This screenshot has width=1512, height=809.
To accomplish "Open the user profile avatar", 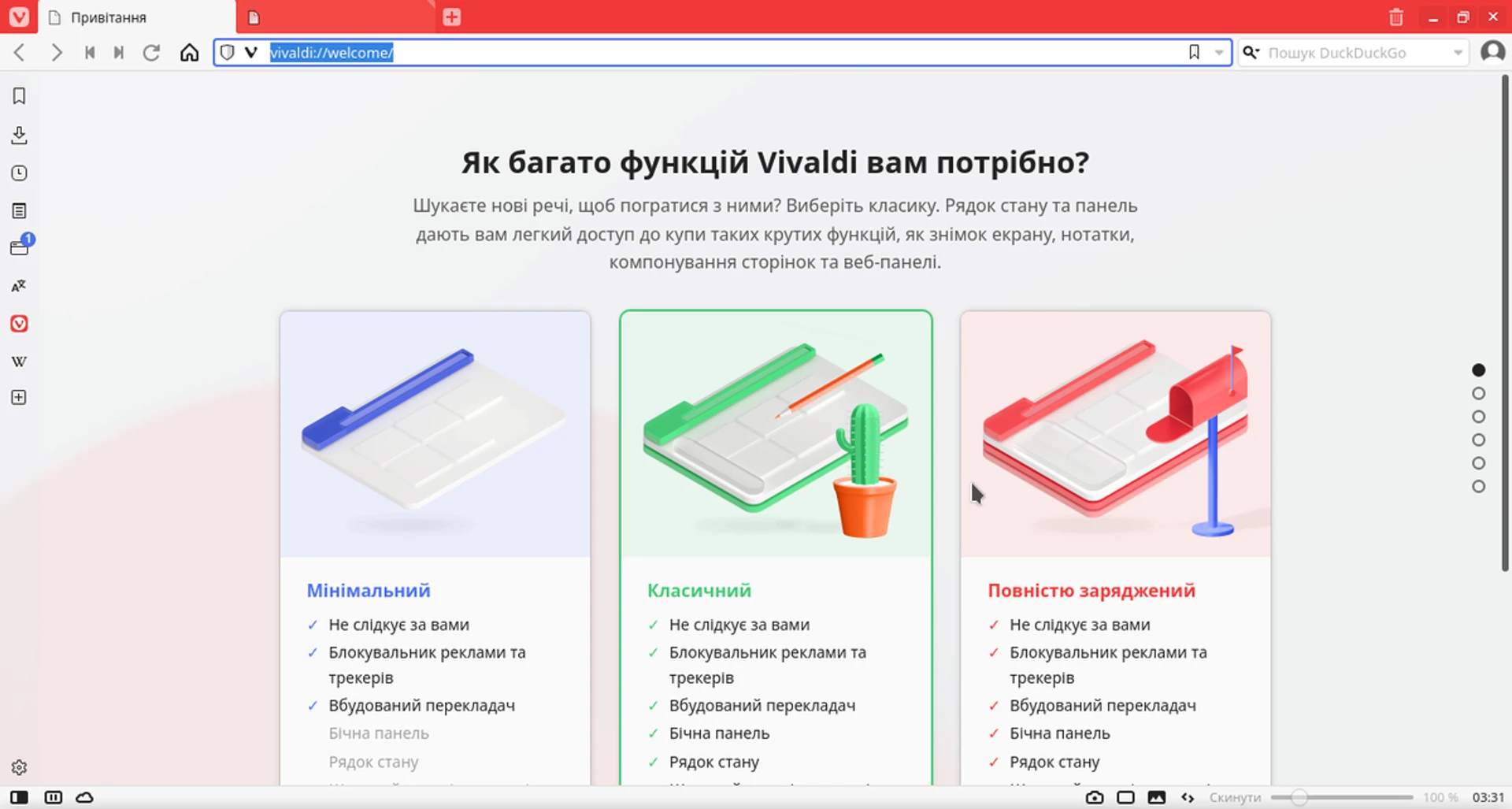I will tap(1492, 52).
